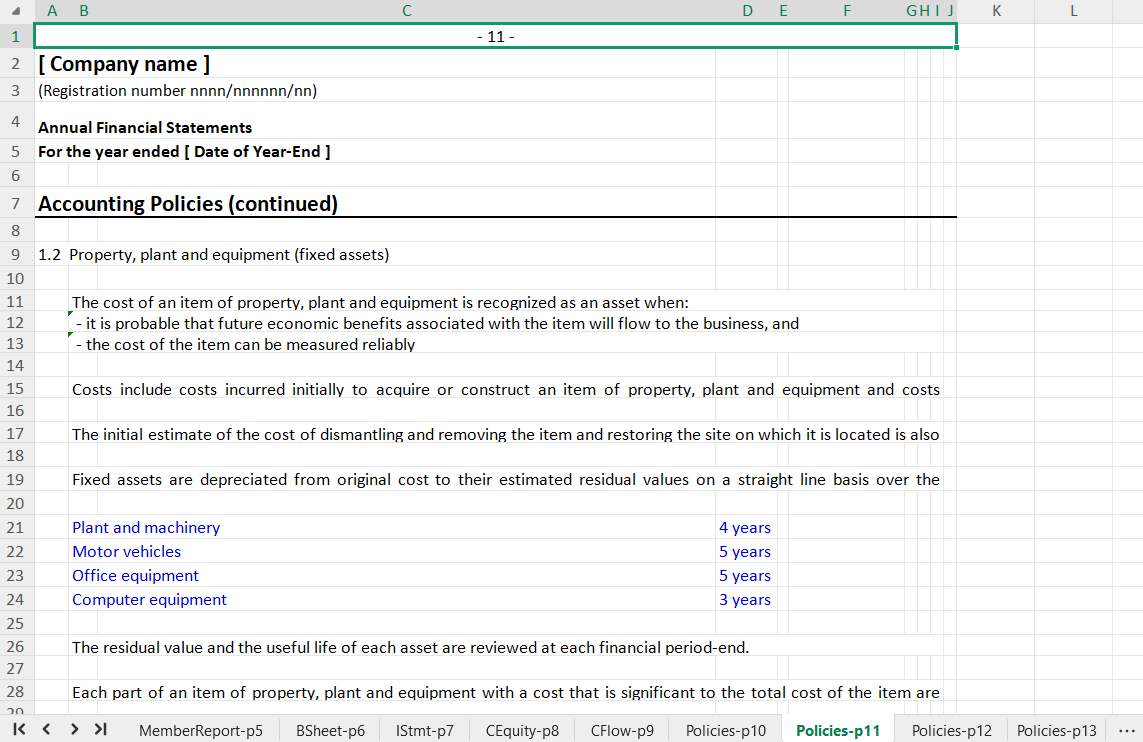The height and width of the screenshot is (742, 1143).
Task: Open the Policies-p12 sheet
Action: (x=951, y=730)
